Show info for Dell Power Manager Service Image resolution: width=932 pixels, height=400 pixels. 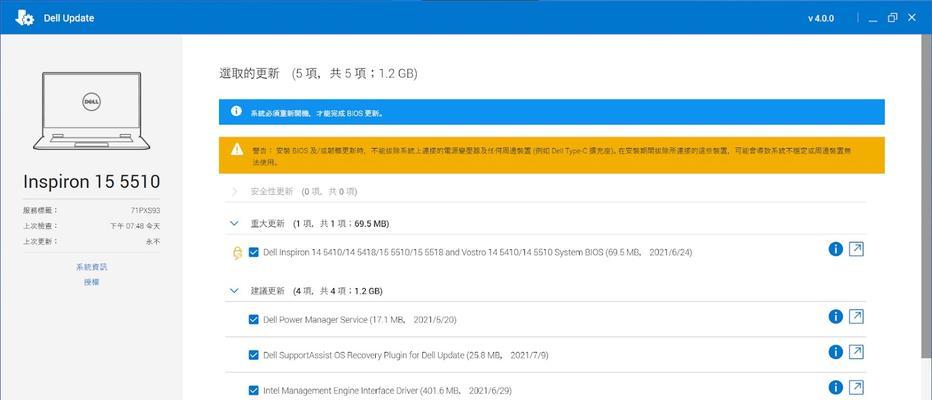836,317
